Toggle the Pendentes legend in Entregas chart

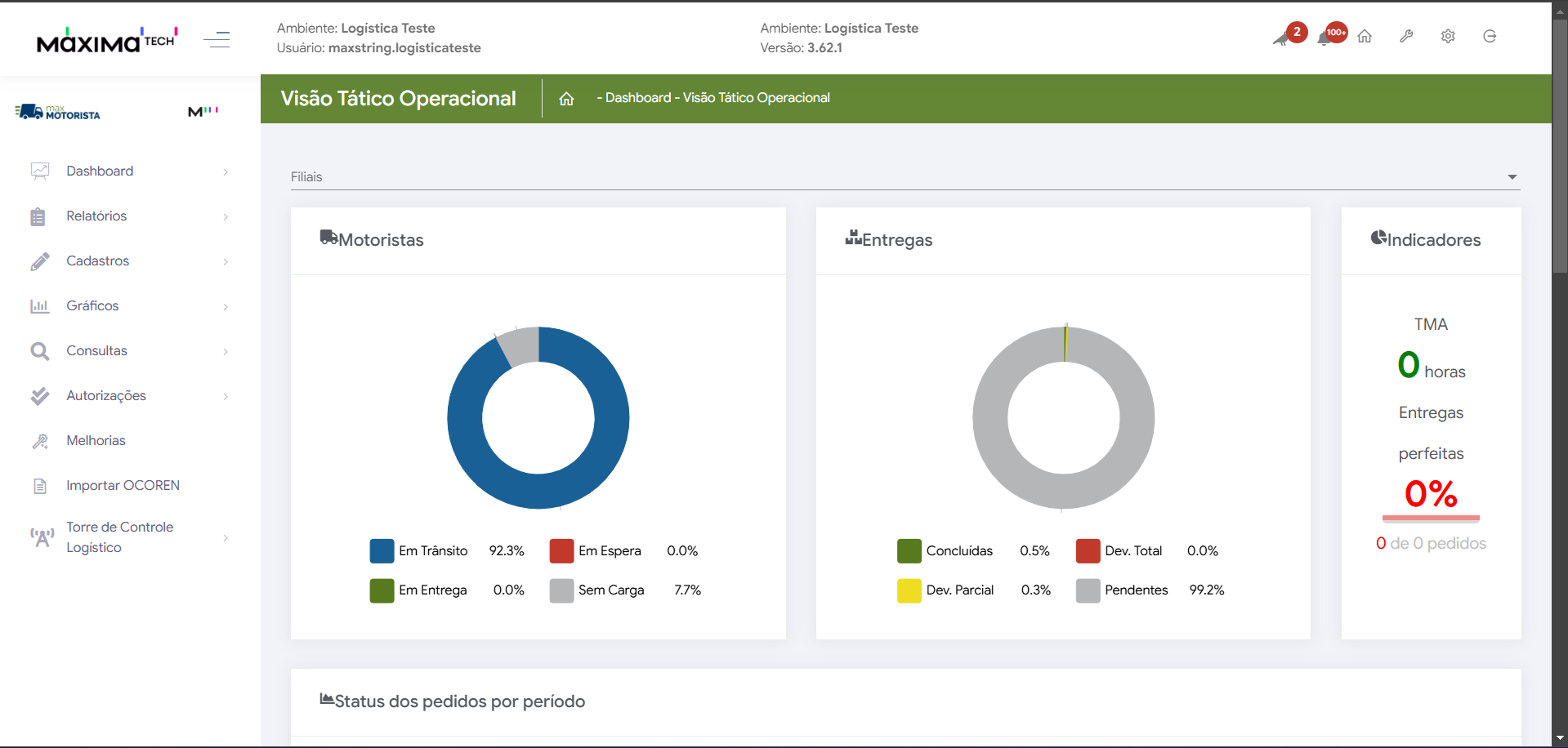point(1136,590)
